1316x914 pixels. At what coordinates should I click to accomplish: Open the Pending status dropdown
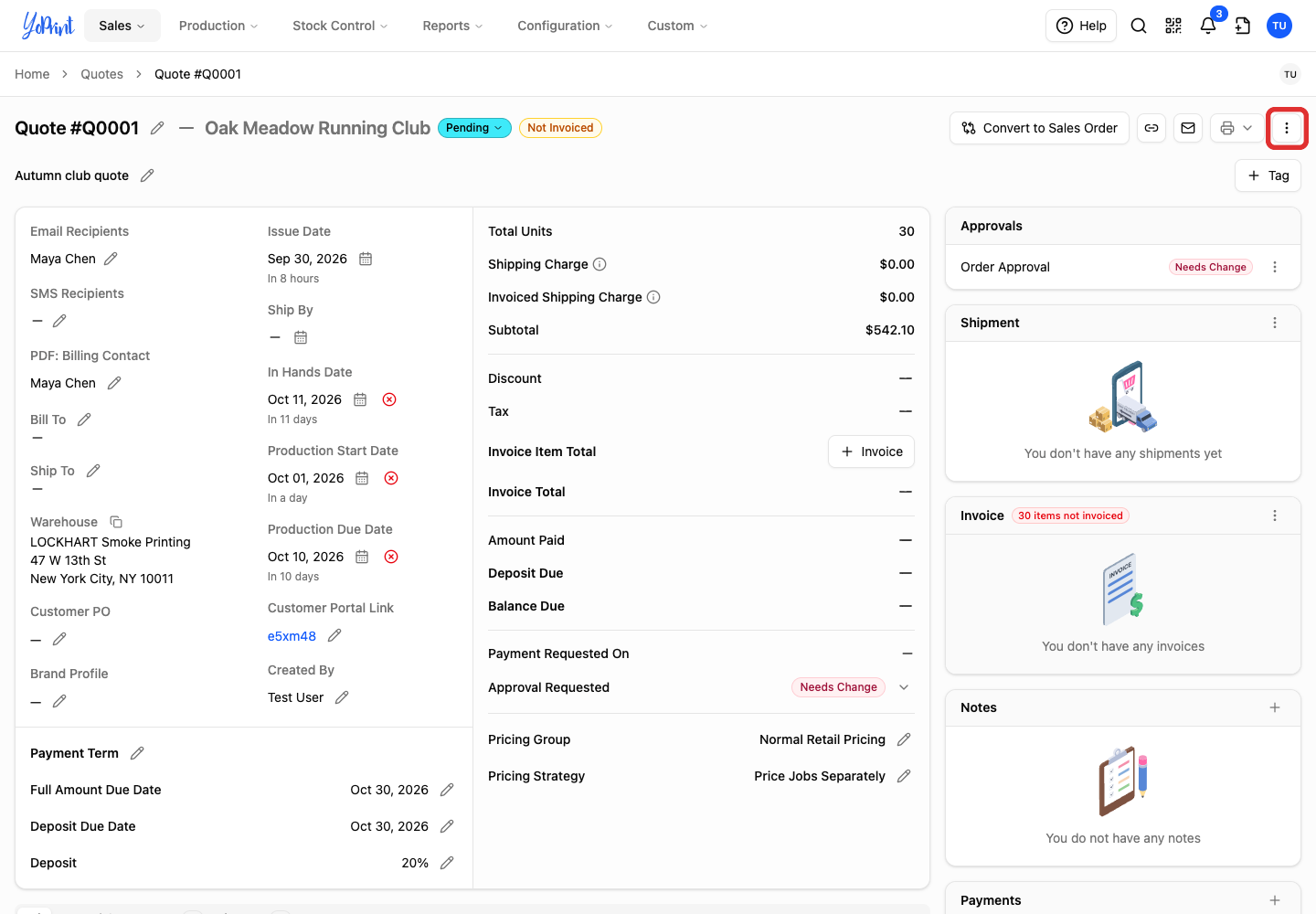click(474, 128)
